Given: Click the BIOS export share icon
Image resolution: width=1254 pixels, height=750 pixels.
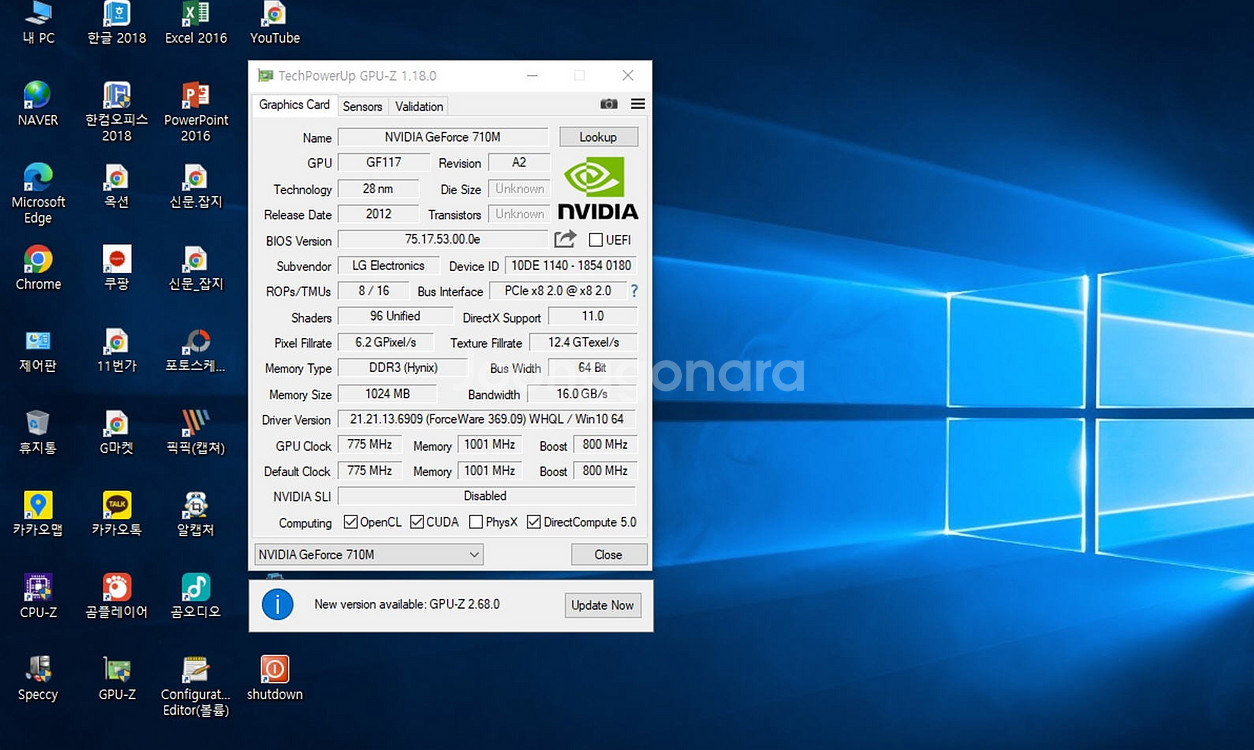Looking at the screenshot, I should [x=565, y=239].
